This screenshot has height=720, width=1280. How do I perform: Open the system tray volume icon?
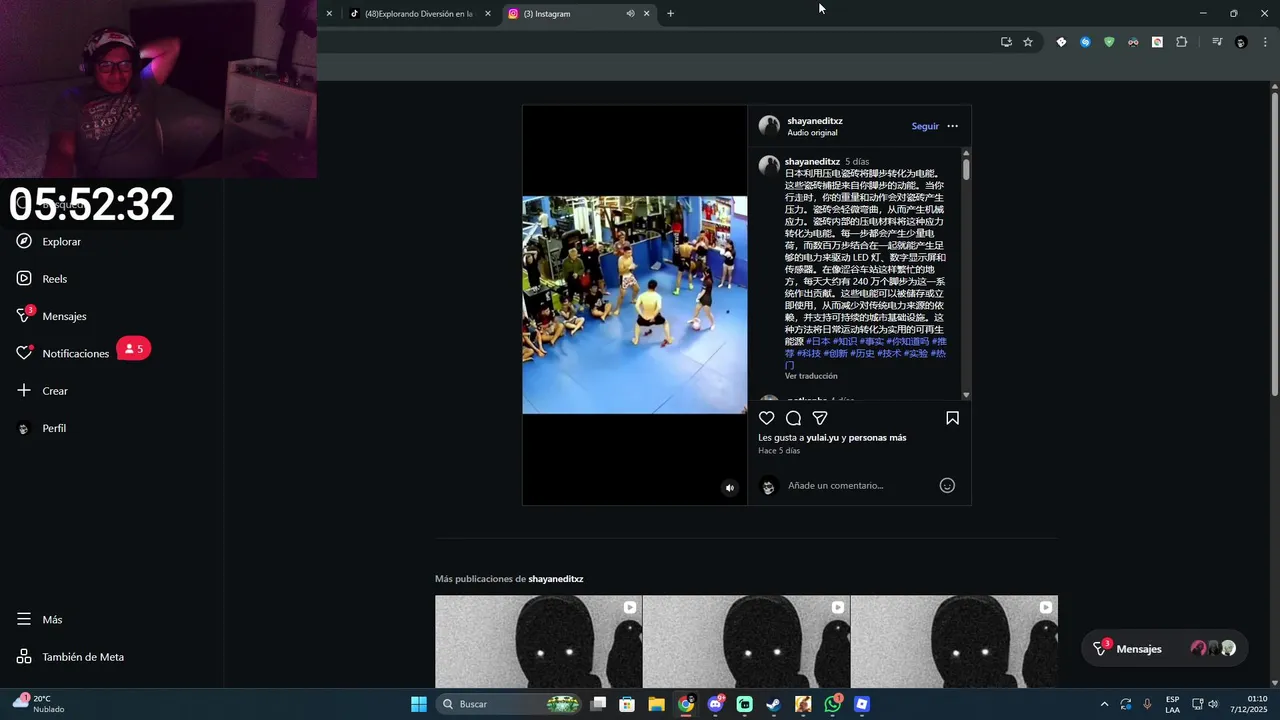pos(1213,704)
